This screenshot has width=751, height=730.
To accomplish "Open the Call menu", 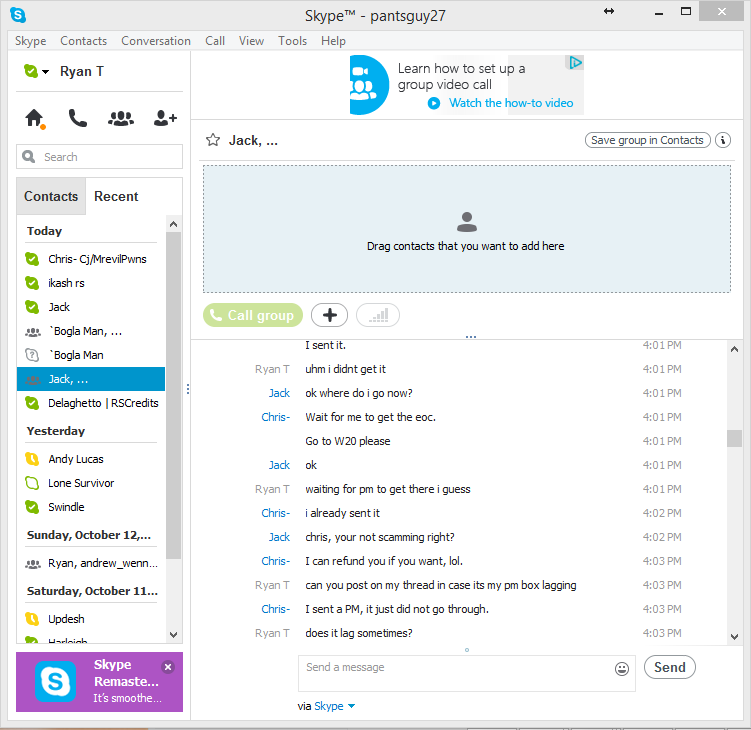I will coord(215,41).
